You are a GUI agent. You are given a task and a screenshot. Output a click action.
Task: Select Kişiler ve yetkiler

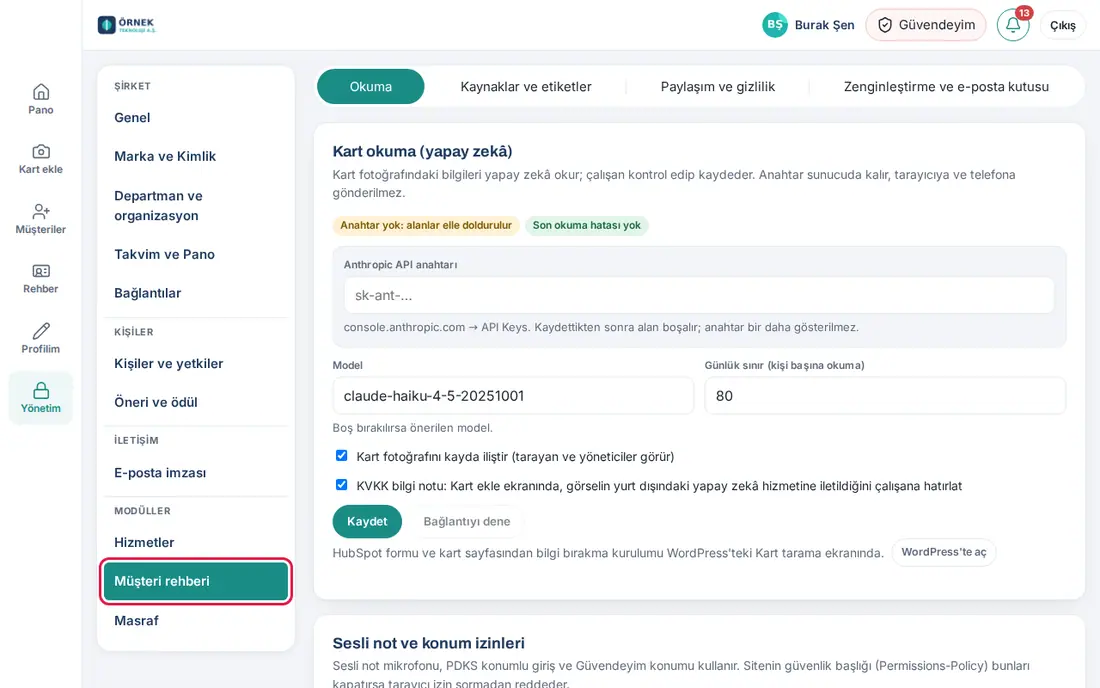pyautogui.click(x=196, y=363)
